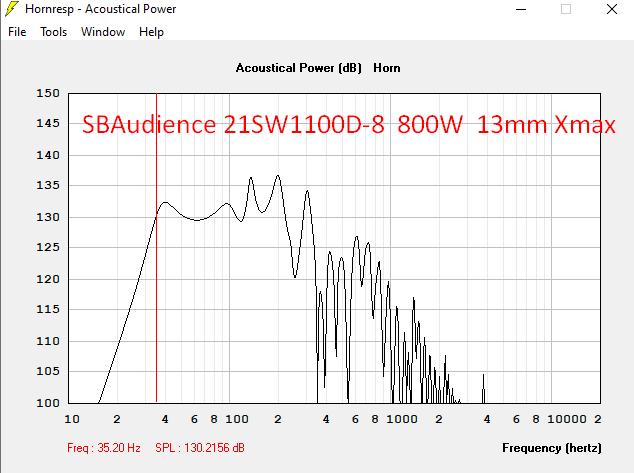Click the Acoustical Power (dB) Horn title
Viewport: 634px width, 473px height.
pyautogui.click(x=318, y=68)
